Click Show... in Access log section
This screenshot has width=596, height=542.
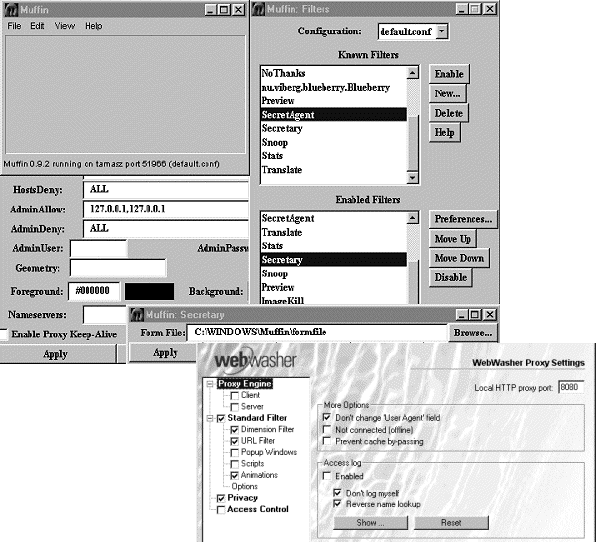pyautogui.click(x=370, y=523)
